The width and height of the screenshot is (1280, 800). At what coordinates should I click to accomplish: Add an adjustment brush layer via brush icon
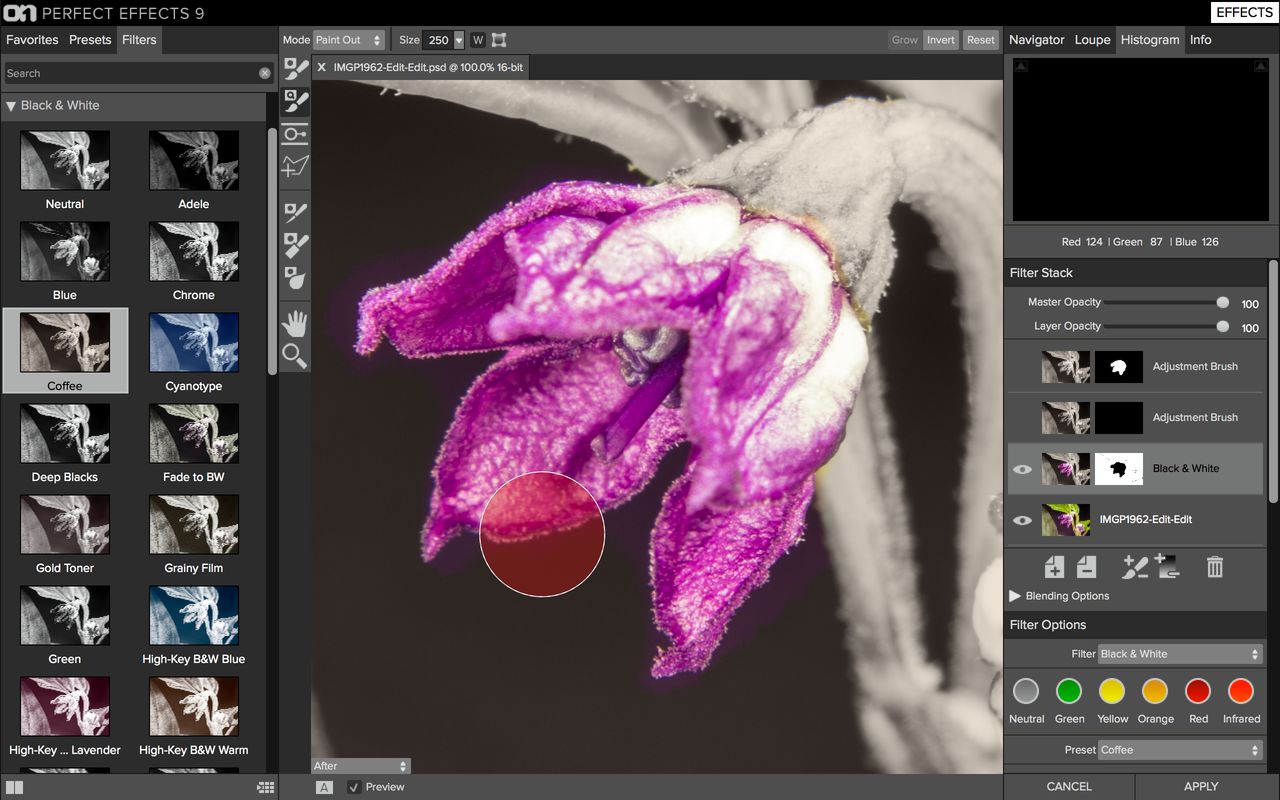click(x=1134, y=567)
